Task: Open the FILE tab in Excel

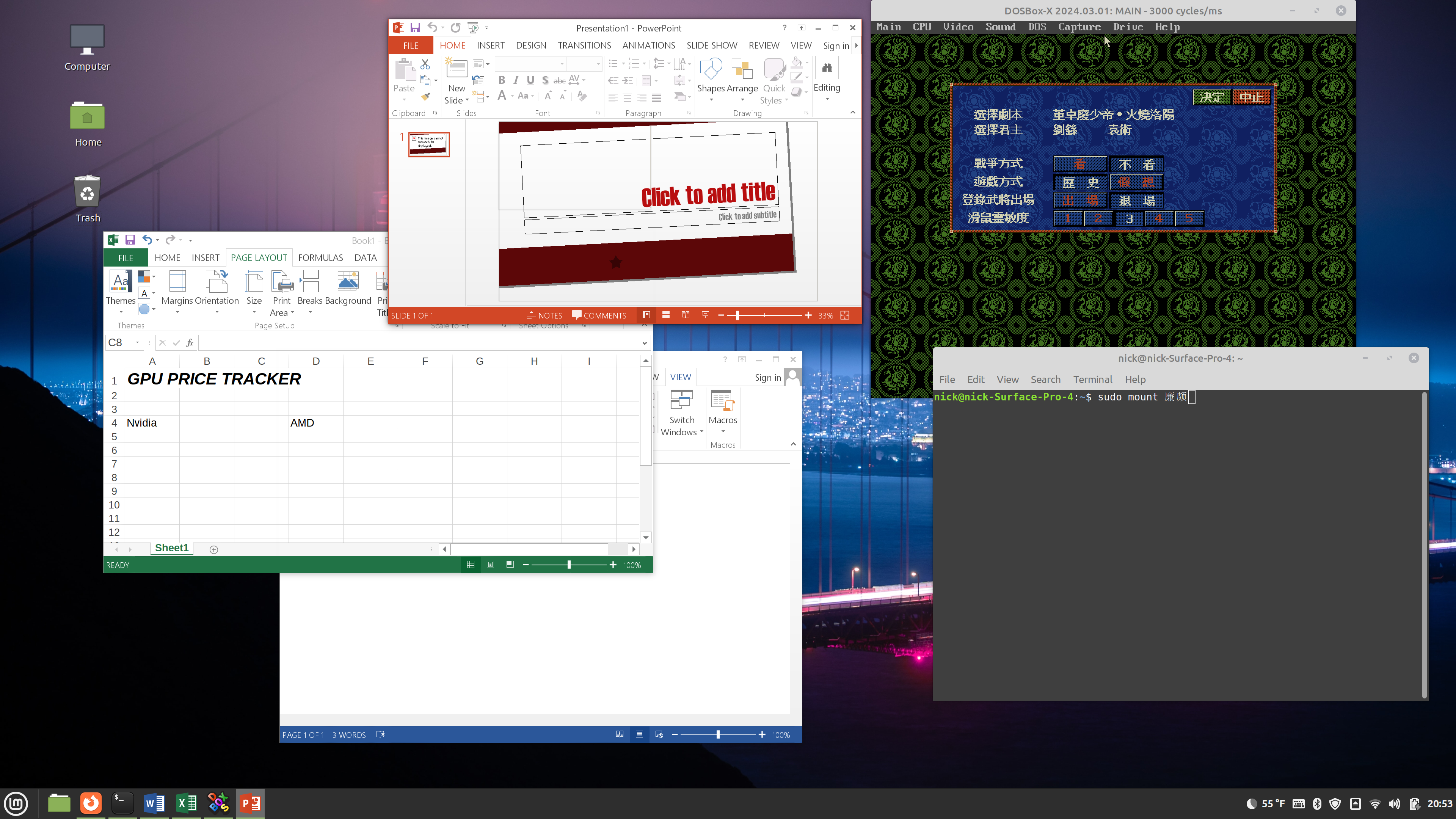Action: (x=126, y=258)
